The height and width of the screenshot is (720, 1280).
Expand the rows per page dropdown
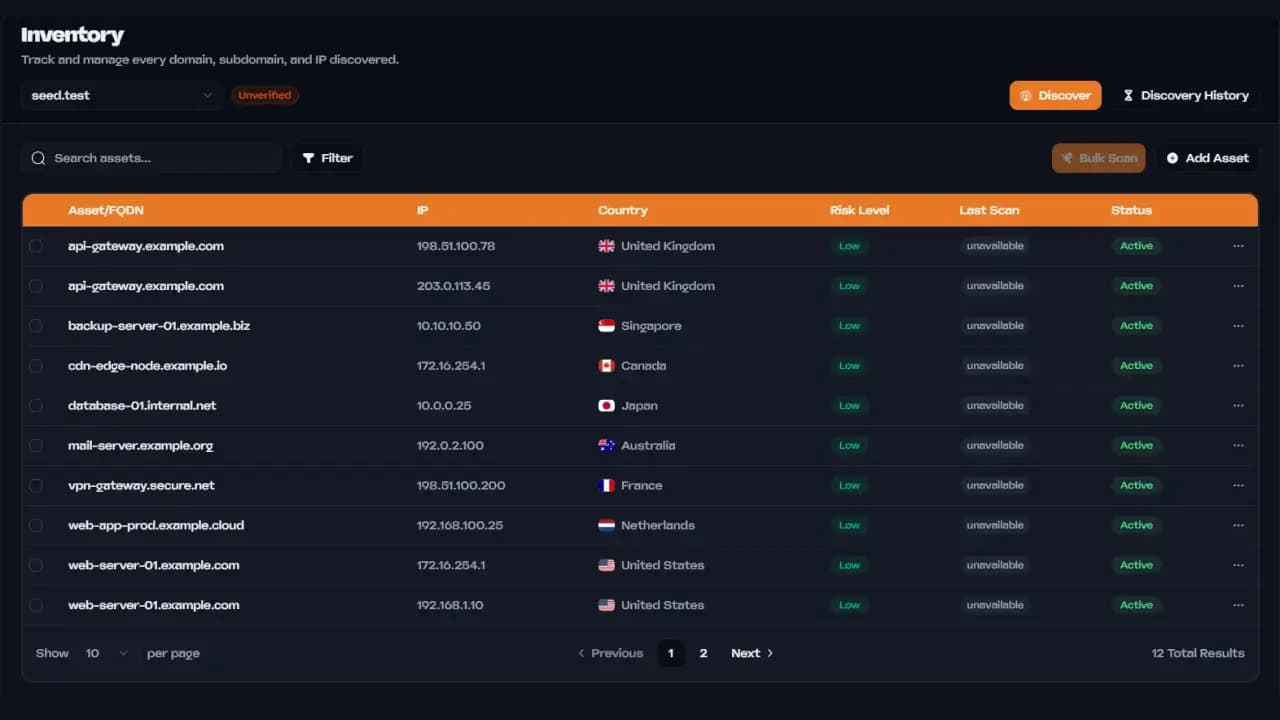click(x=106, y=653)
